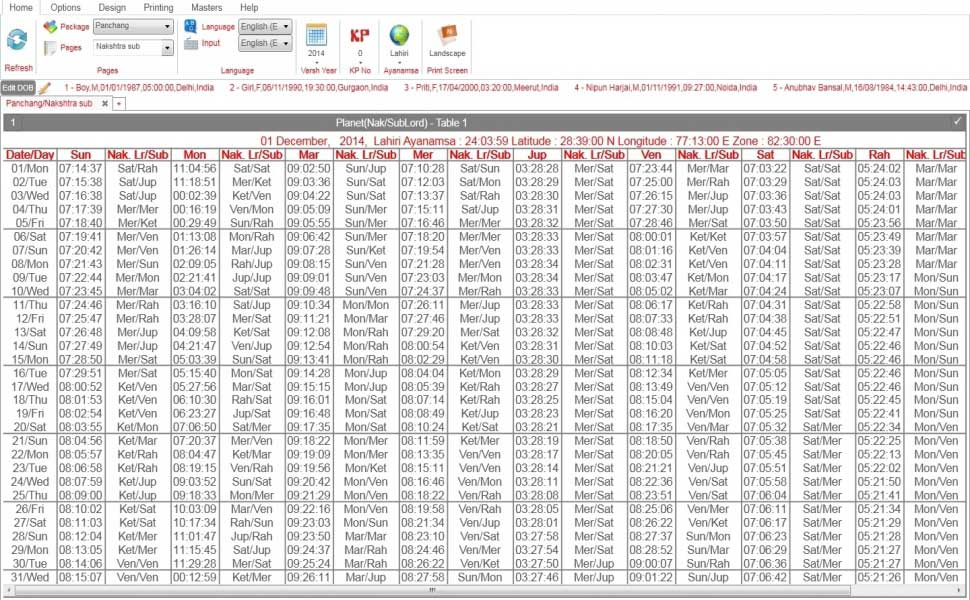This screenshot has width=970, height=600.
Task: Click the Refresh icon in the ribbon
Action: (17, 40)
